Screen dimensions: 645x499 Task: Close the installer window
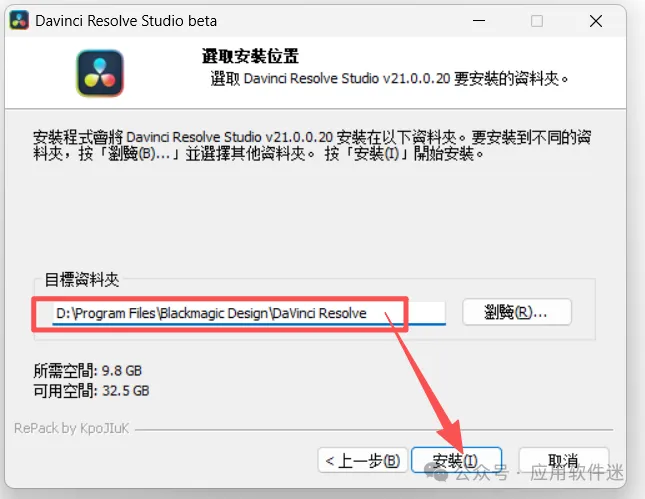tap(596, 21)
